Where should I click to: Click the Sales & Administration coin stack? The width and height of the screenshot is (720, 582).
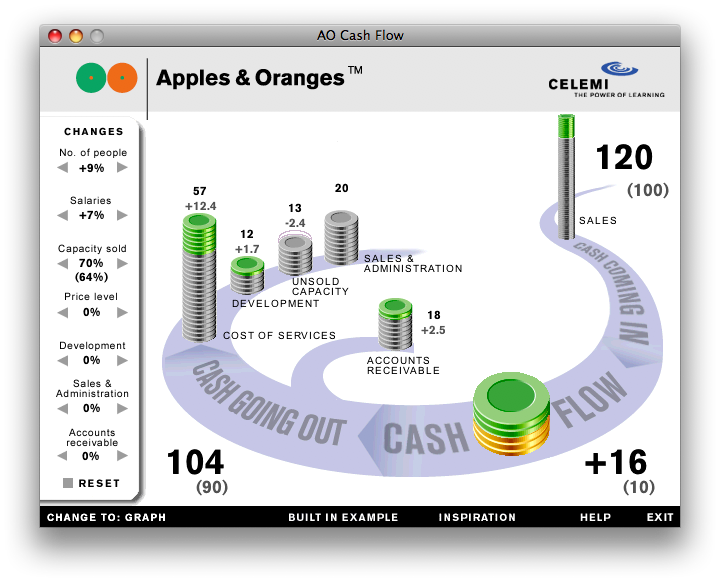click(341, 238)
